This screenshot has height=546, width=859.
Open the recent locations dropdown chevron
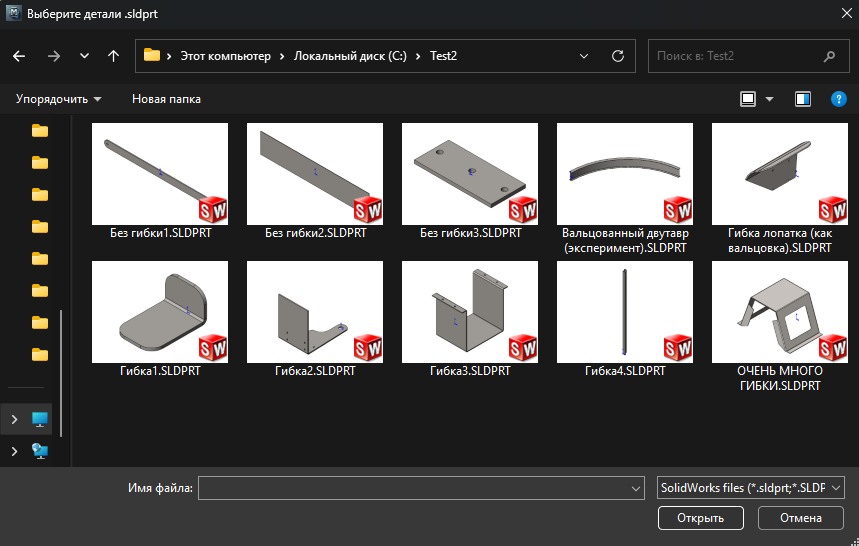coord(84,56)
